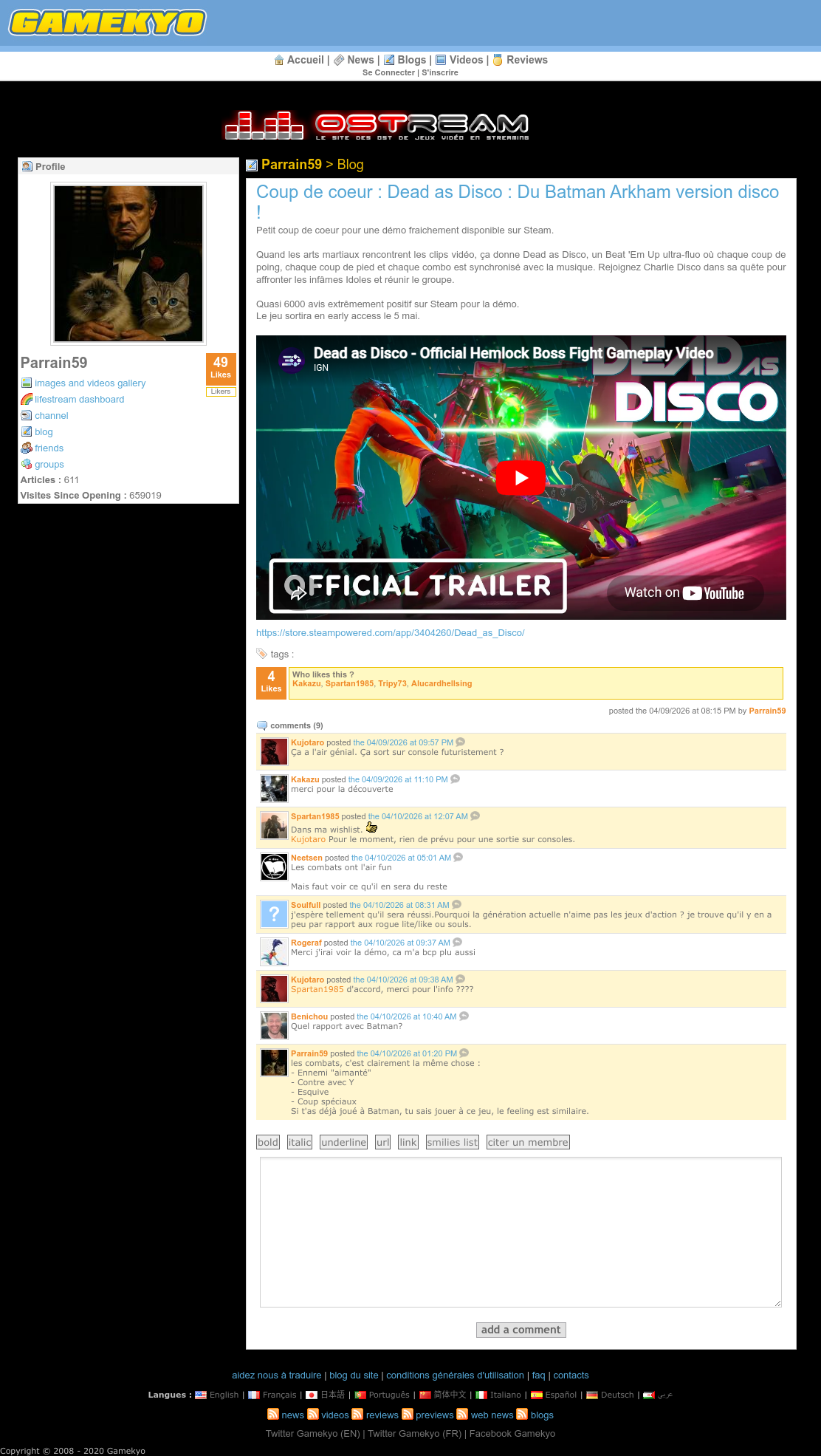This screenshot has height=1456, width=821.
Task: Click the OStream banner
Action: coord(377,125)
